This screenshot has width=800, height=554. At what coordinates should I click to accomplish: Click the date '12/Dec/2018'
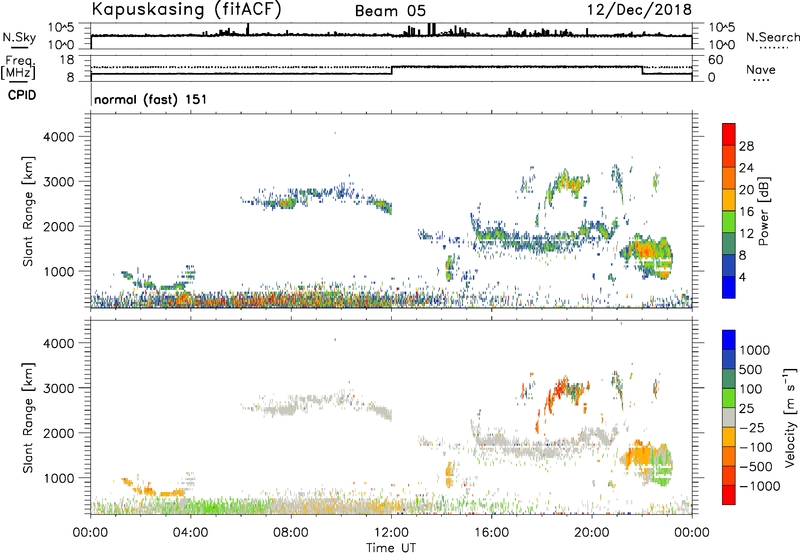(639, 9)
